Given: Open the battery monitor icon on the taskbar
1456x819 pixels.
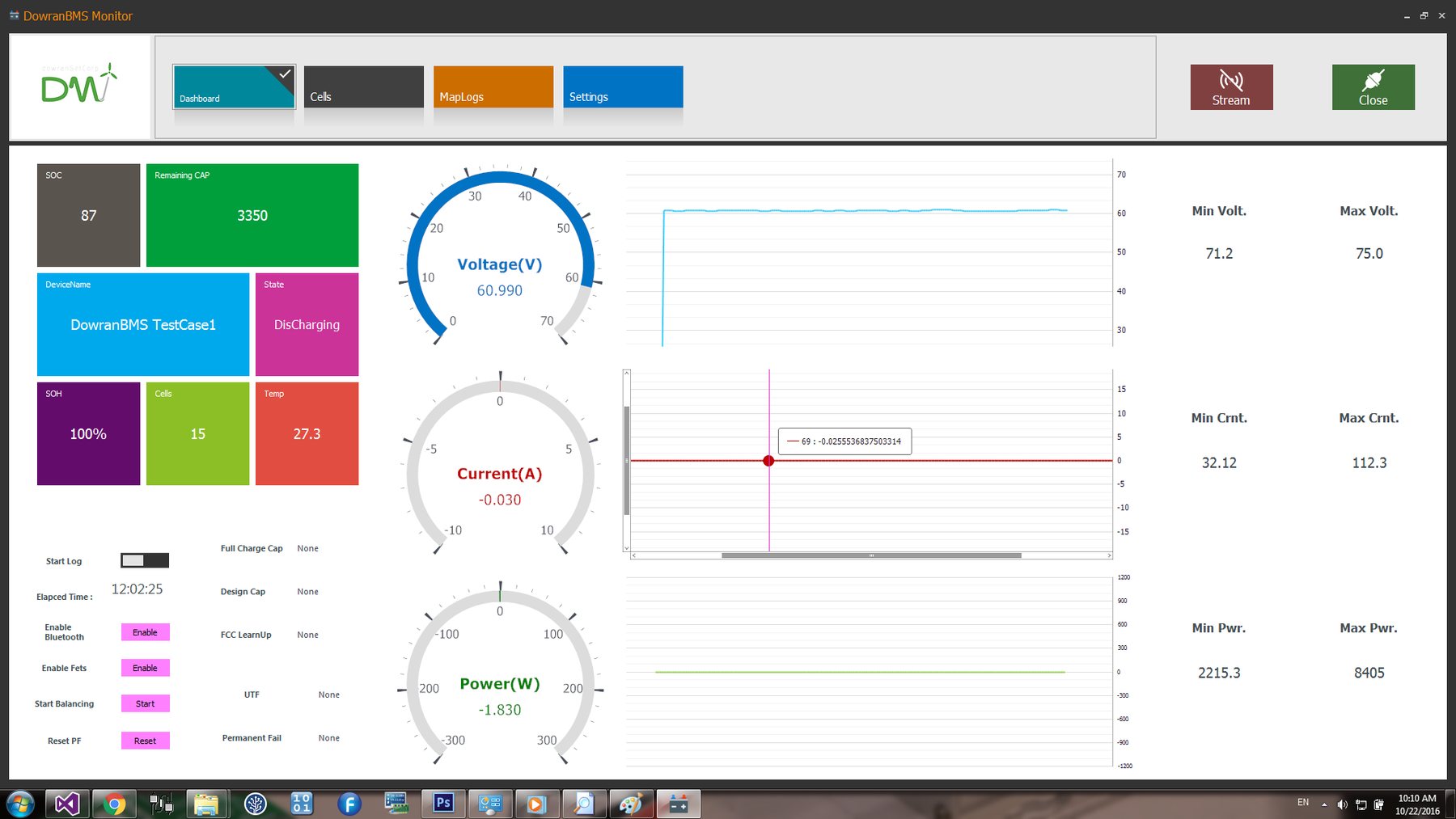Looking at the screenshot, I should (x=678, y=804).
